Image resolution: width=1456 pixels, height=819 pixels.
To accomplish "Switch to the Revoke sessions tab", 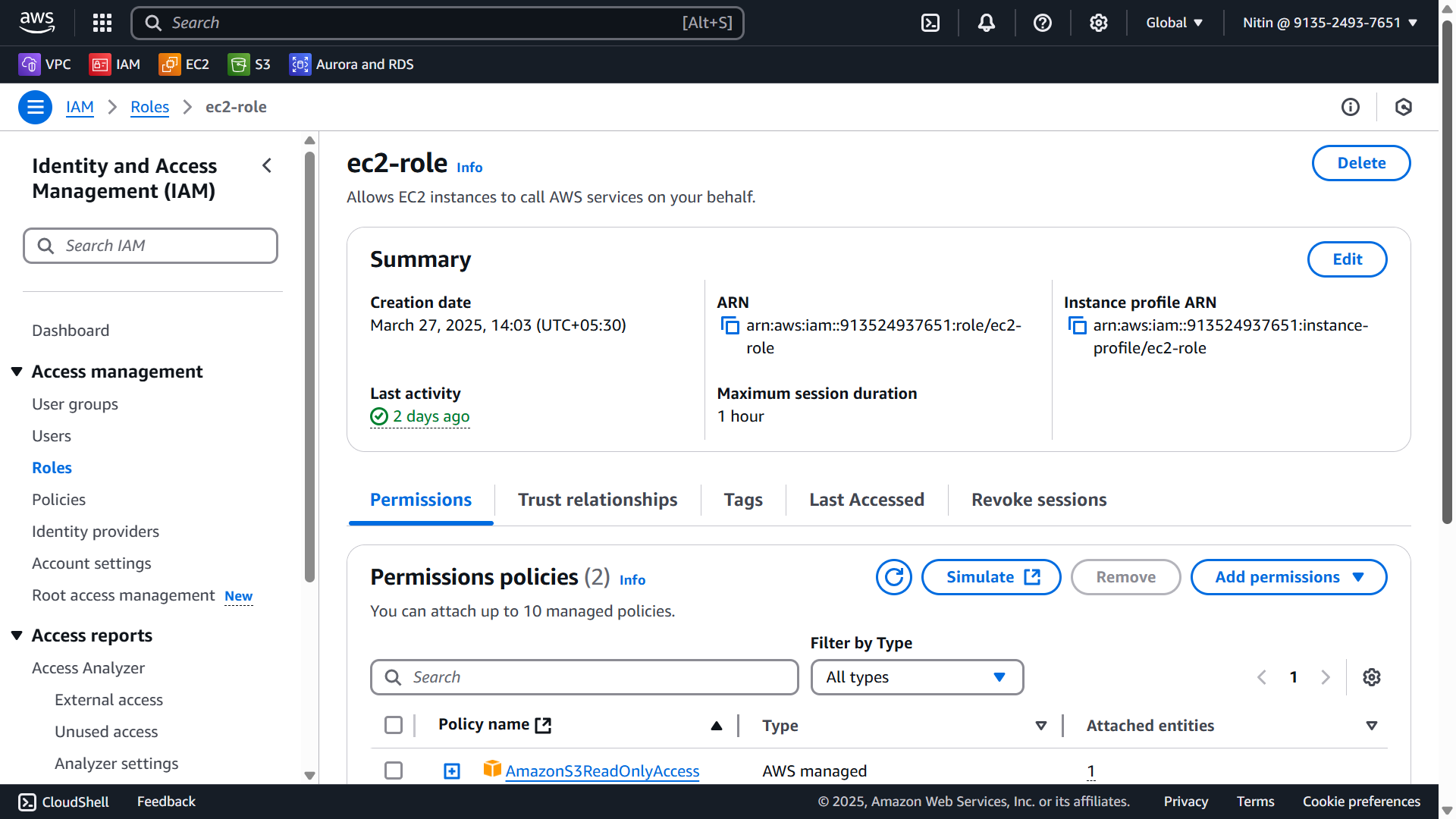I will tap(1039, 500).
